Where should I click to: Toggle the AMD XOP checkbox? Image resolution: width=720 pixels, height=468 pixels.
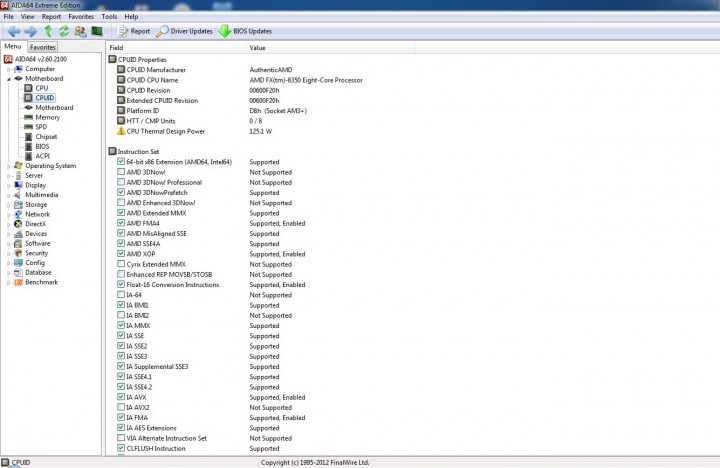coord(121,254)
